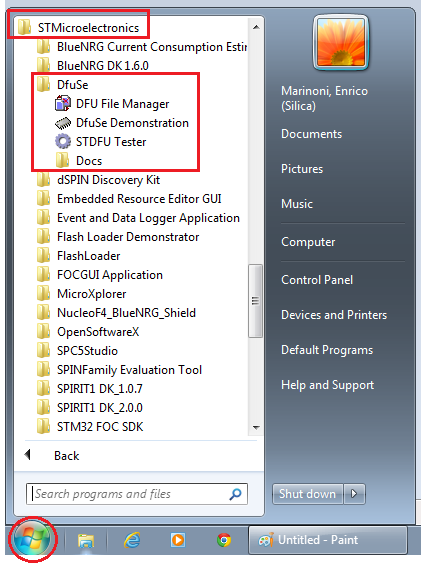
Task: Collapse the DfuSe folder
Action: pos(62,85)
